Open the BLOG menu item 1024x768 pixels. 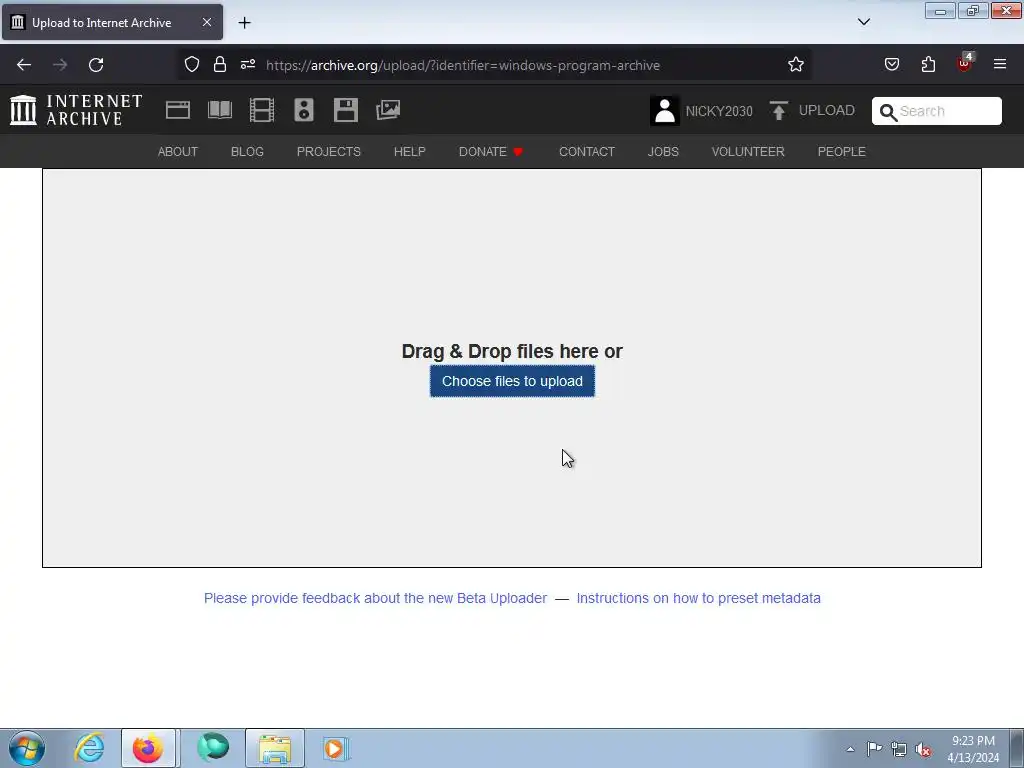(248, 152)
